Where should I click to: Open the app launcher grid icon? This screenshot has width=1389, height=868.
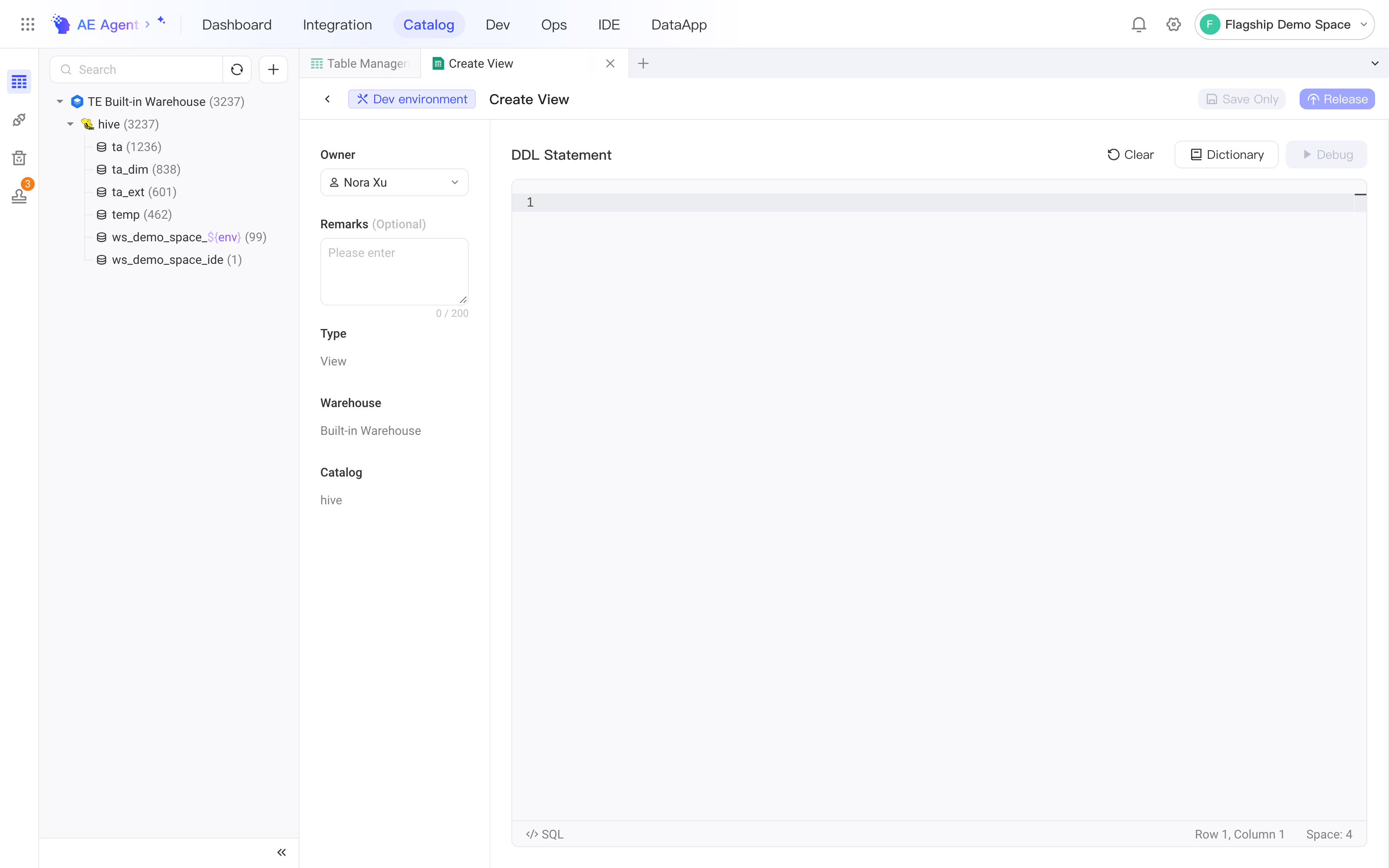click(x=27, y=24)
